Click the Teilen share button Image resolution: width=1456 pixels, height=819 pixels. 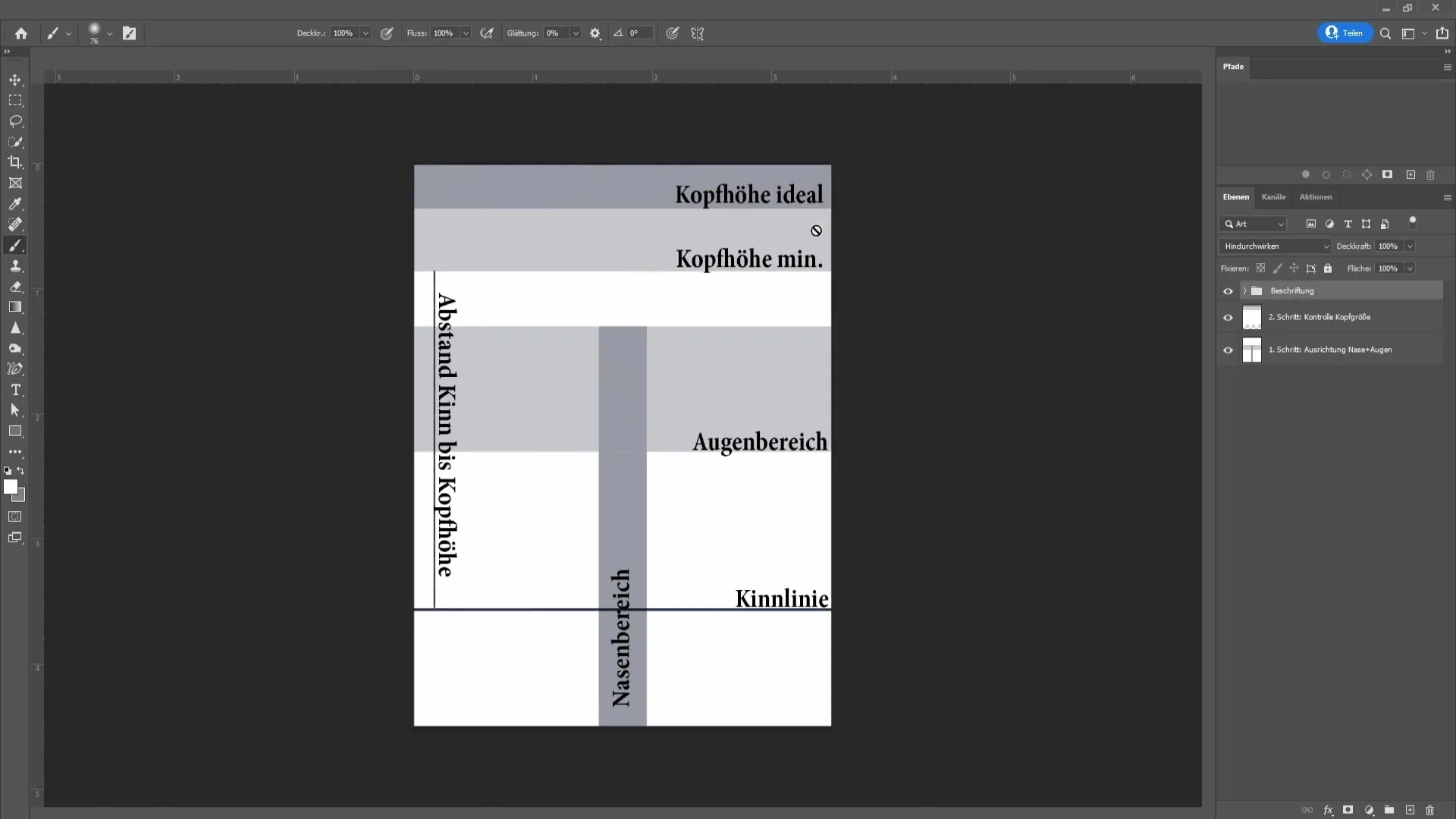coord(1345,33)
